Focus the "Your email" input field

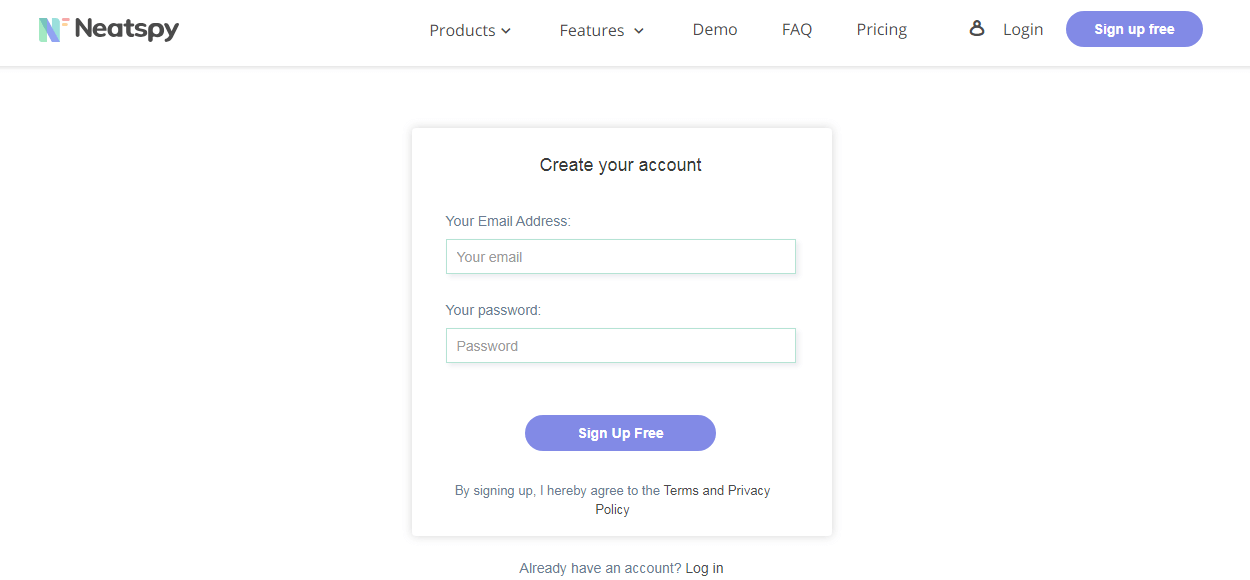point(621,257)
